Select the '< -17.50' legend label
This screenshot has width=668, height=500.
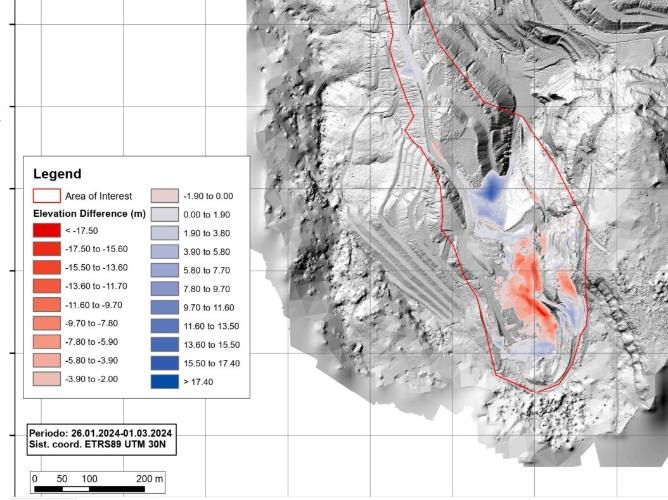(x=81, y=231)
